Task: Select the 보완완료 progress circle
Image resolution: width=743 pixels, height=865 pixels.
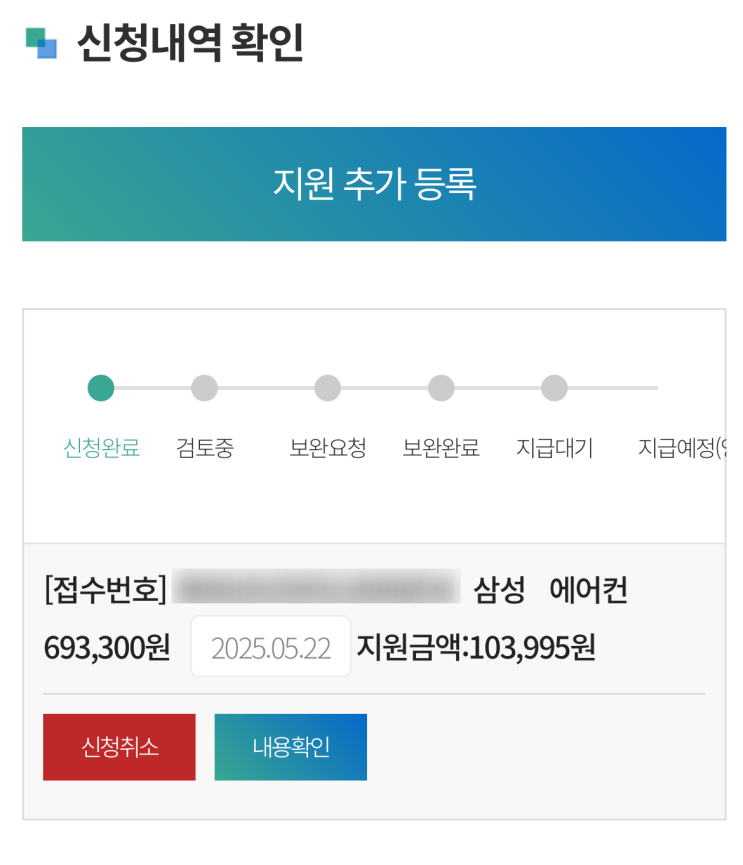Action: coord(441,388)
